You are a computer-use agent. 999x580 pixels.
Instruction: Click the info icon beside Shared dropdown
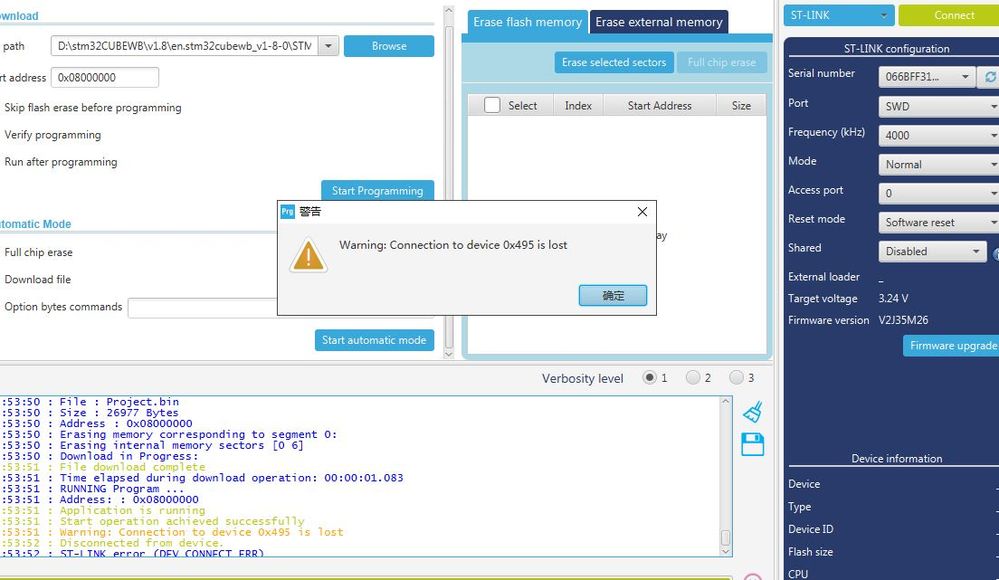coord(996,253)
